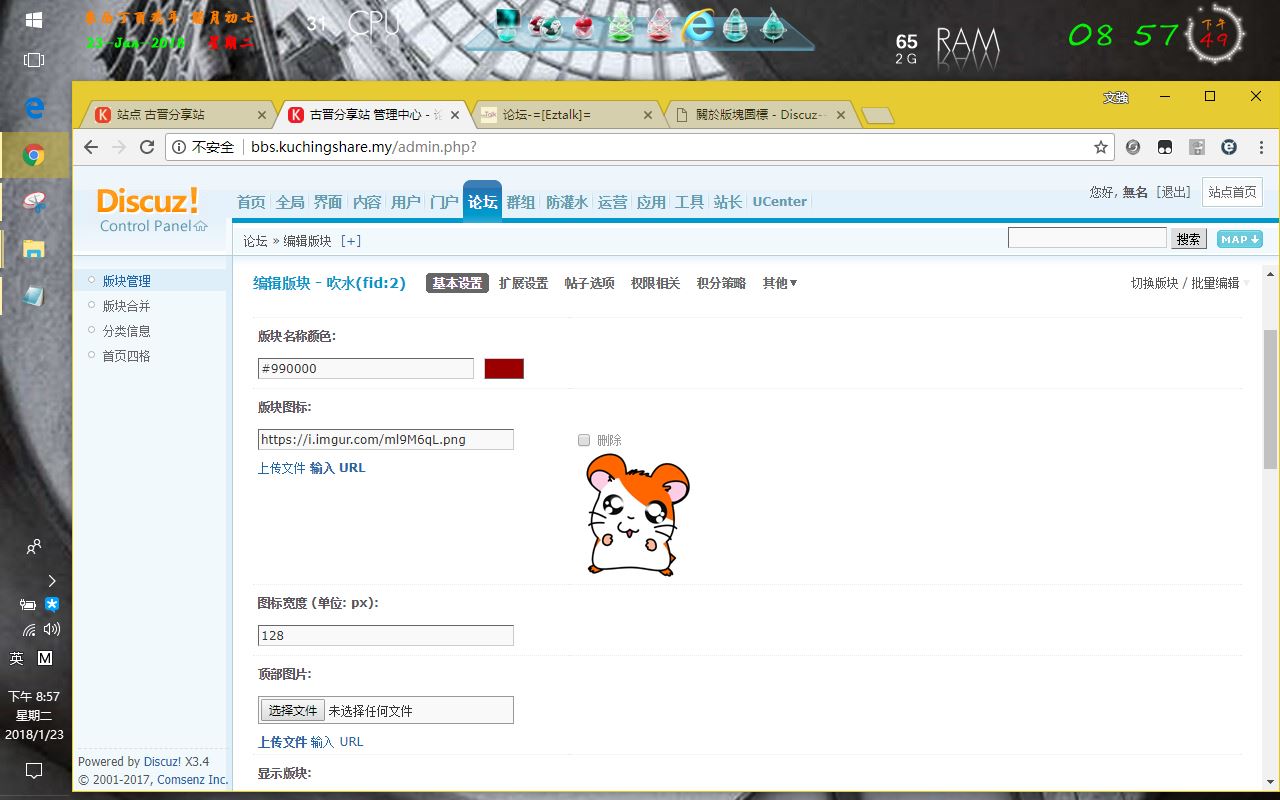Show hidden tray icons chevron
The height and width of the screenshot is (800, 1280).
(52, 580)
